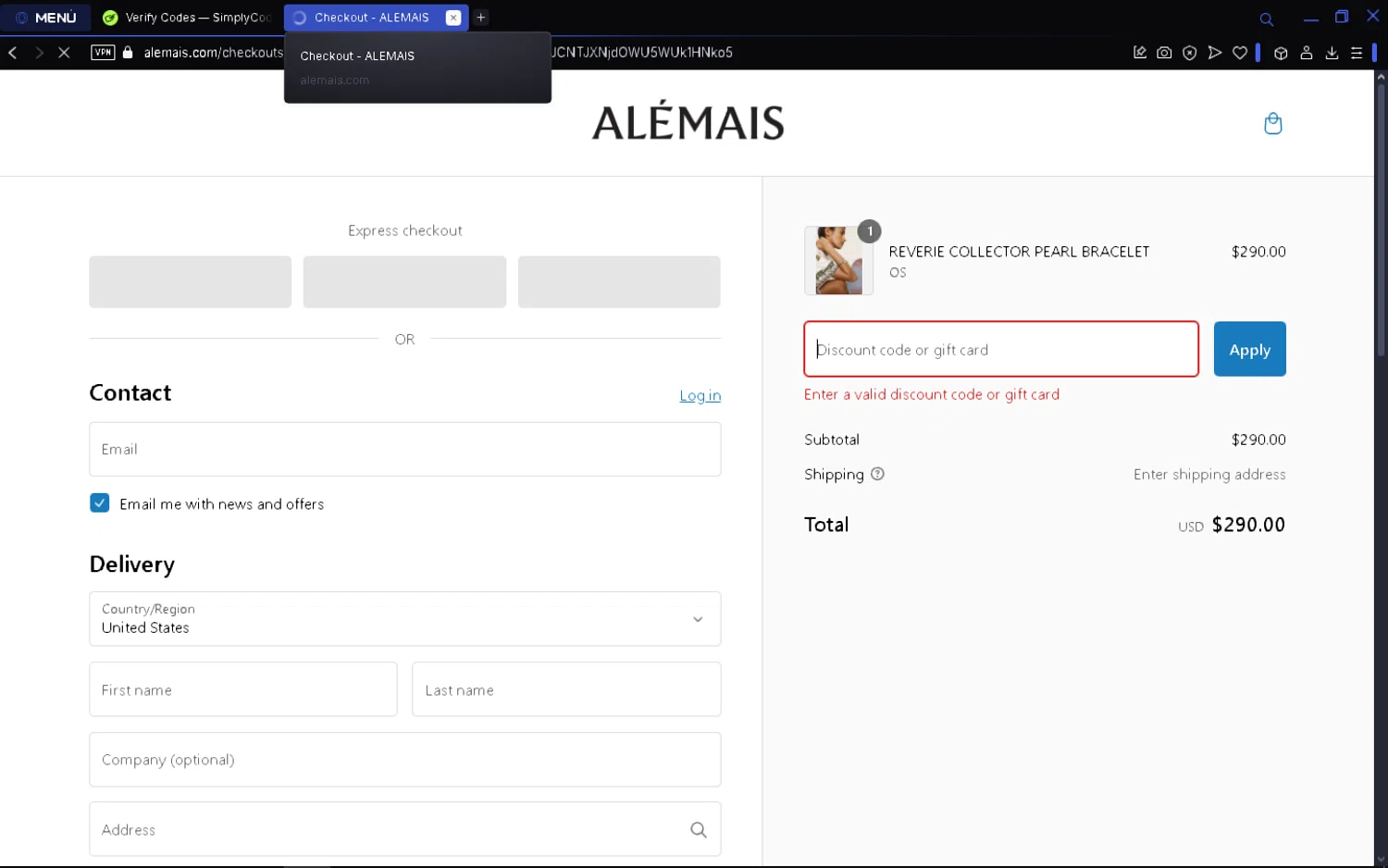Stop the page from loading

[64, 53]
